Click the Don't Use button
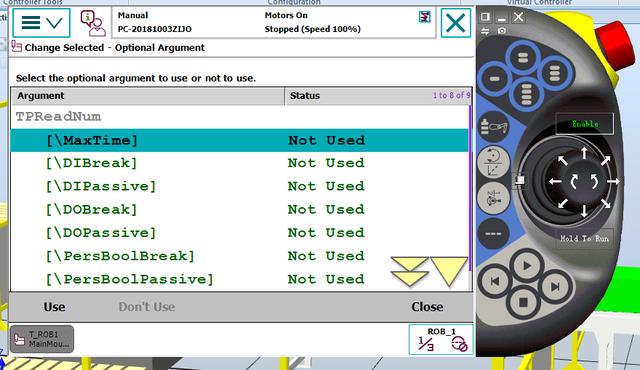 point(147,307)
